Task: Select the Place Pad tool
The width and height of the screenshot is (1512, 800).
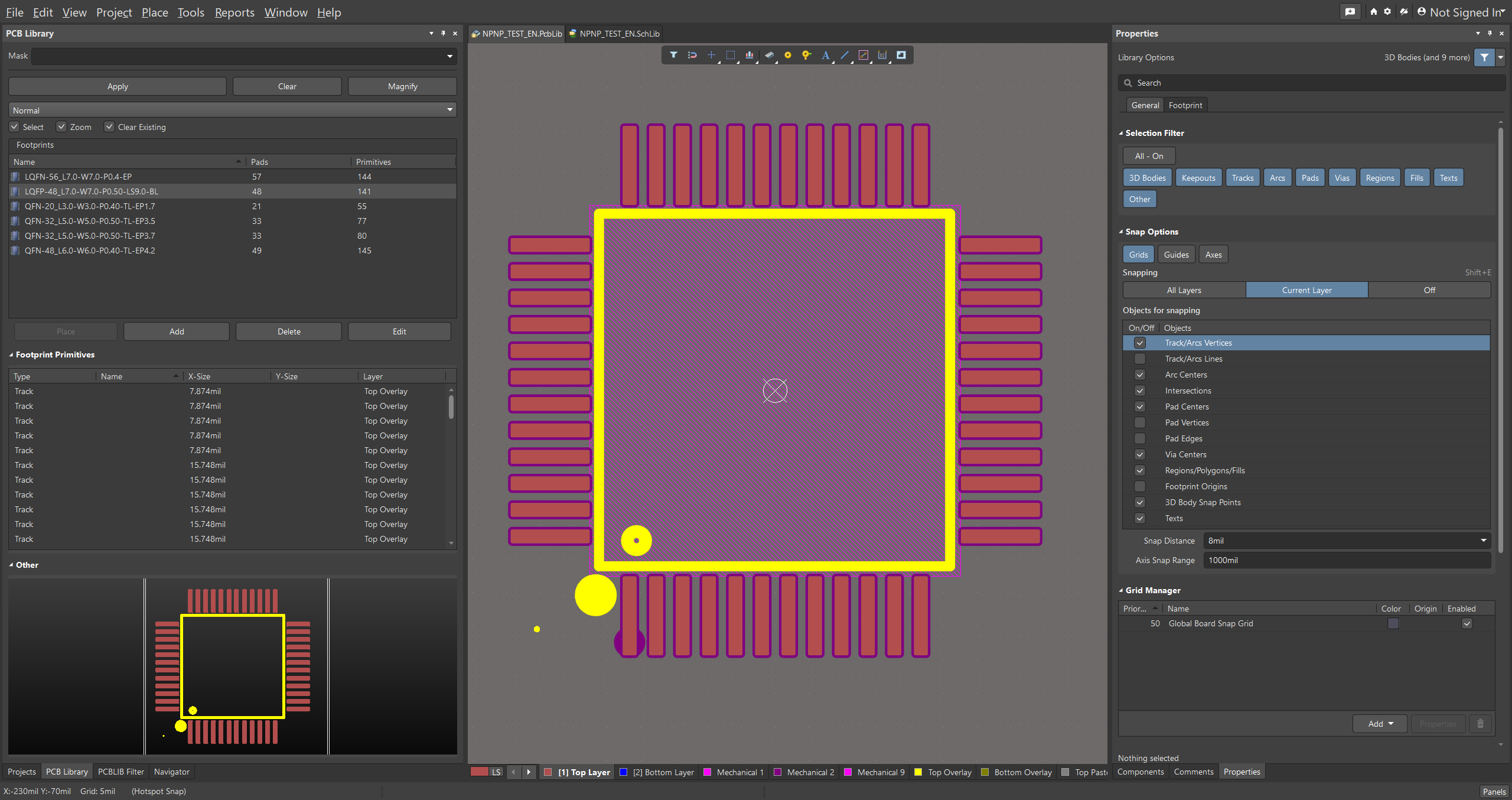Action: coord(787,55)
